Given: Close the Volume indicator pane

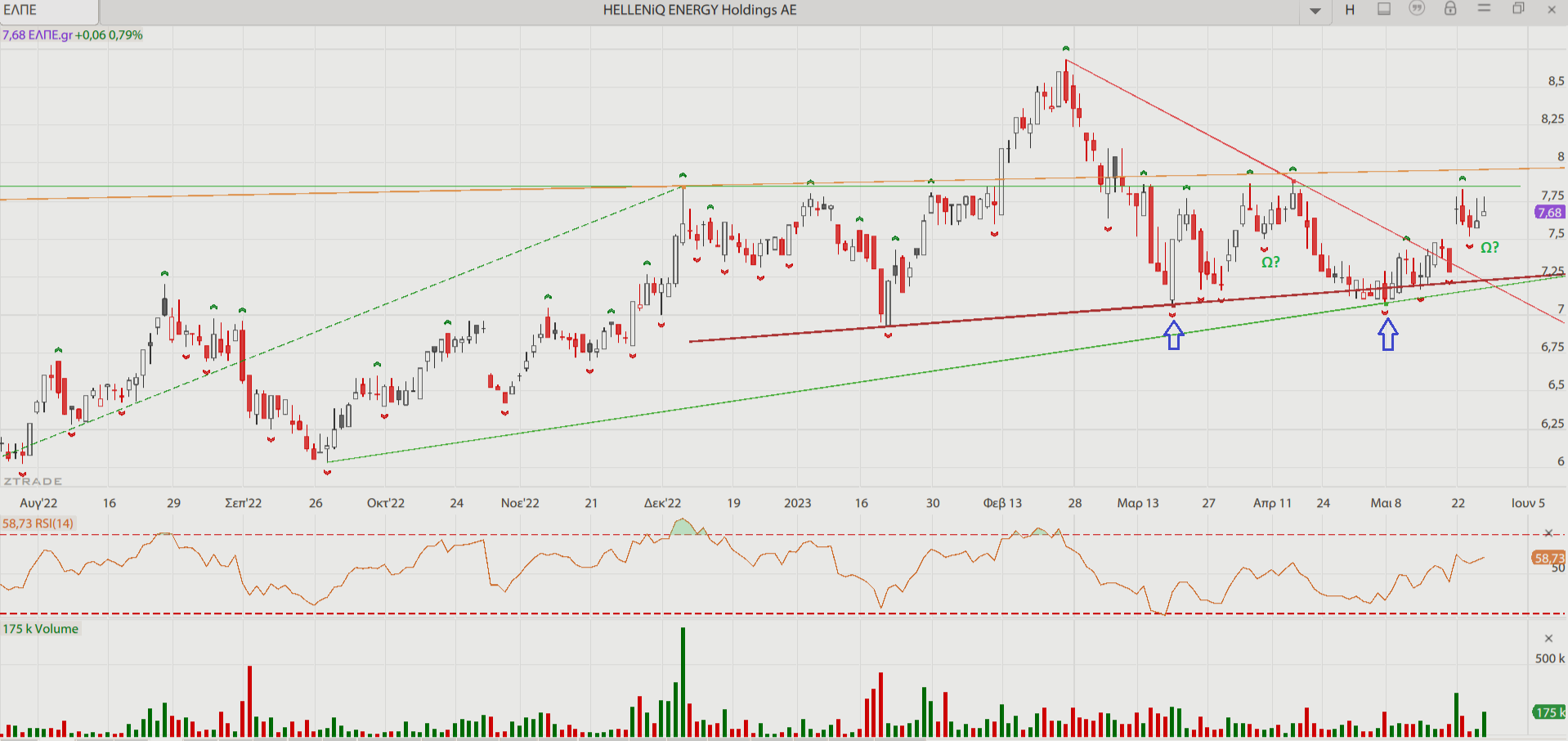Looking at the screenshot, I should tap(1548, 638).
